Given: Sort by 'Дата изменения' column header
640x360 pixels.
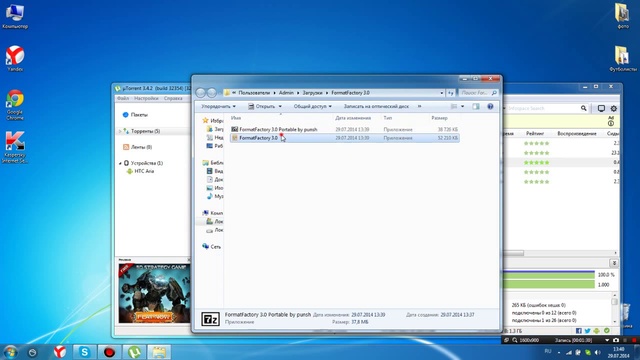Looking at the screenshot, I should tap(353, 118).
